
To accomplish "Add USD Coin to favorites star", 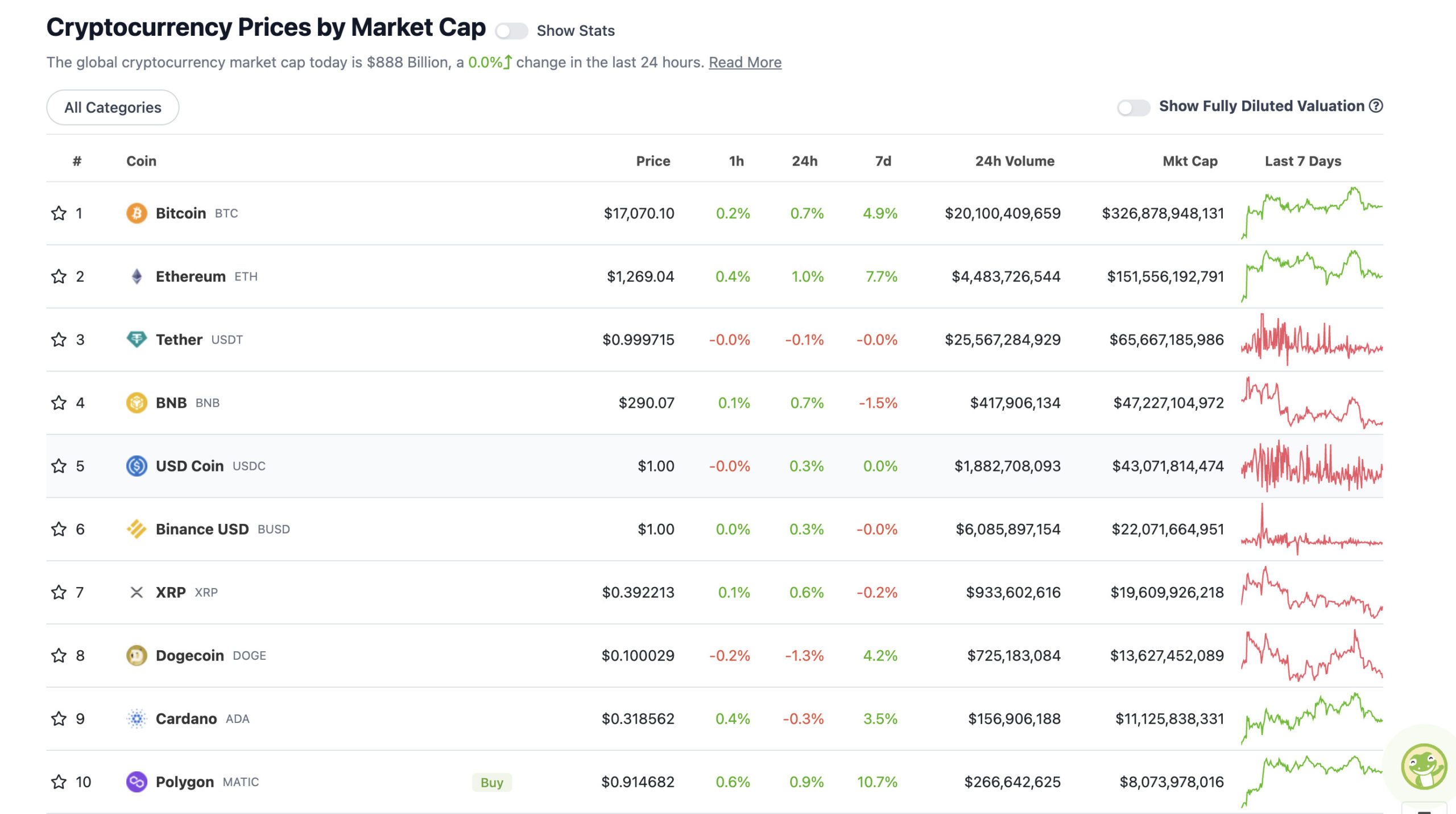I will pyautogui.click(x=59, y=466).
